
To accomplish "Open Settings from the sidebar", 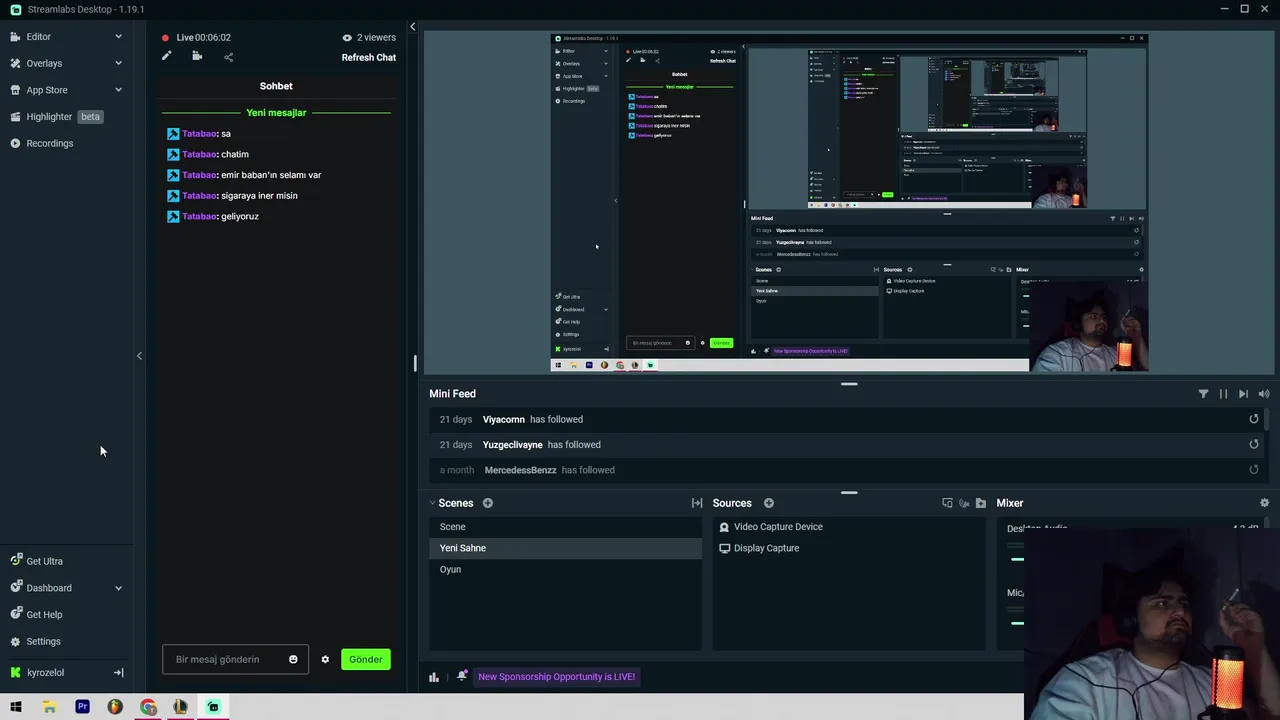I will [43, 641].
